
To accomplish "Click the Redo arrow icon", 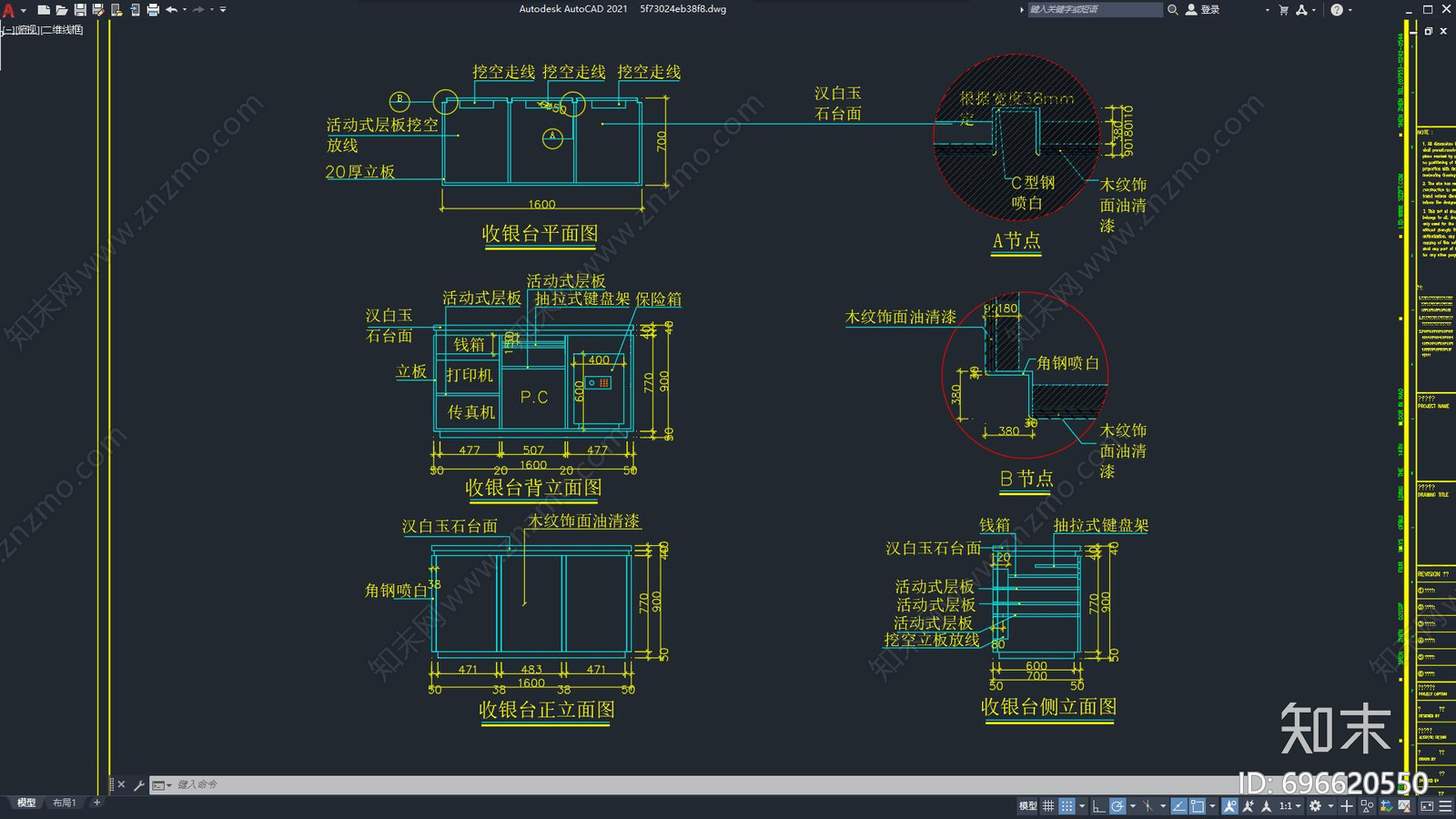I will pos(198,10).
